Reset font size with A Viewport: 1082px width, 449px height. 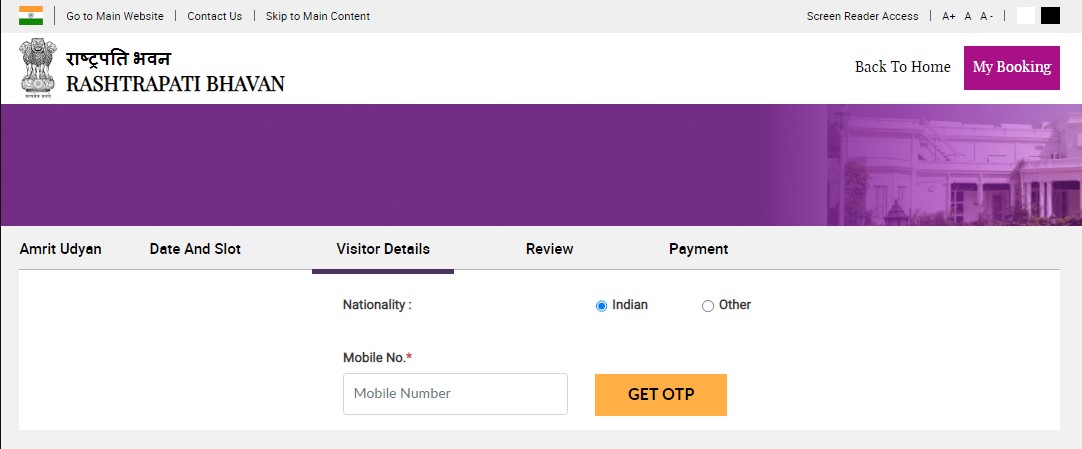pos(967,16)
